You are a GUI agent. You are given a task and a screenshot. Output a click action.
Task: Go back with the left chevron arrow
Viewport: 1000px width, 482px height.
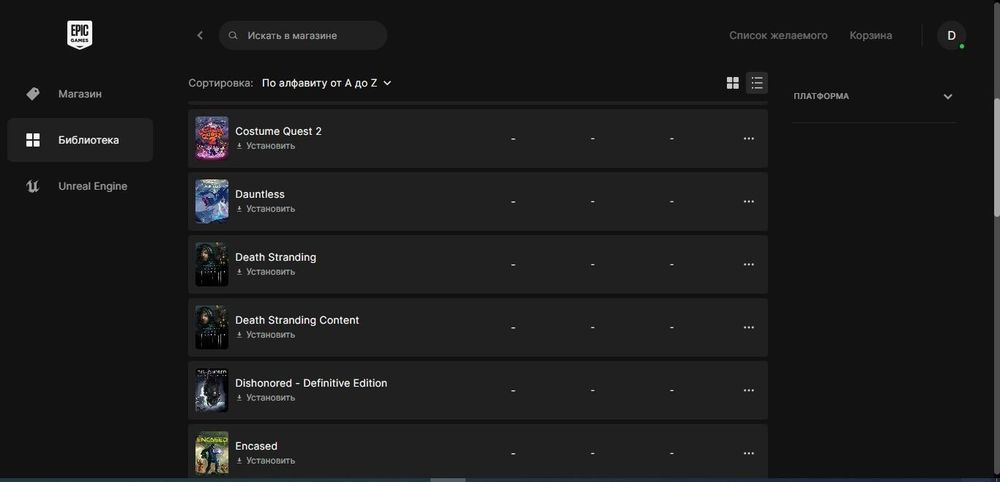pos(200,36)
